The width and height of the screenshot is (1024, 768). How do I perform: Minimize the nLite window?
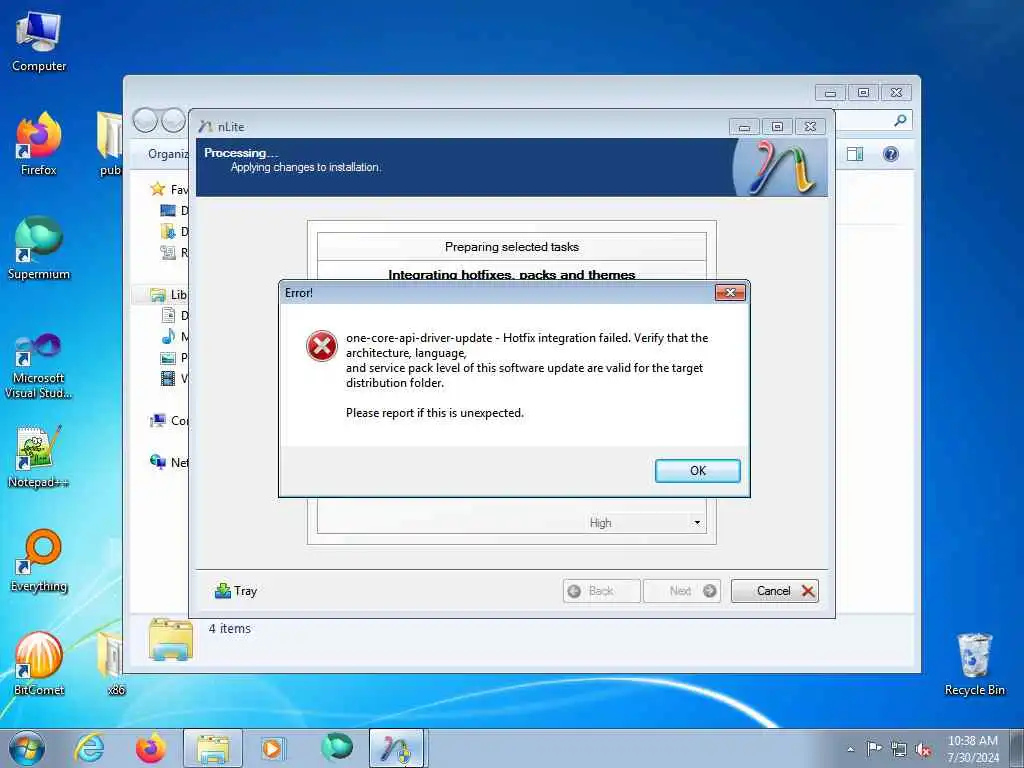744,127
